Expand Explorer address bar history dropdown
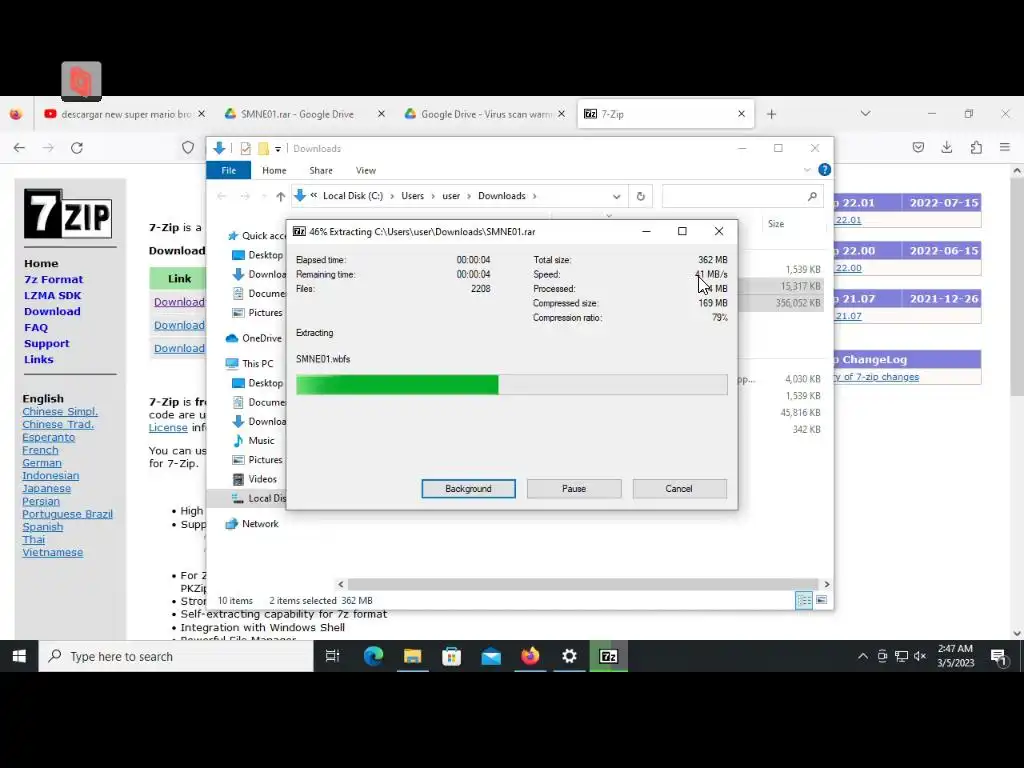The height and width of the screenshot is (768, 1024). click(616, 196)
